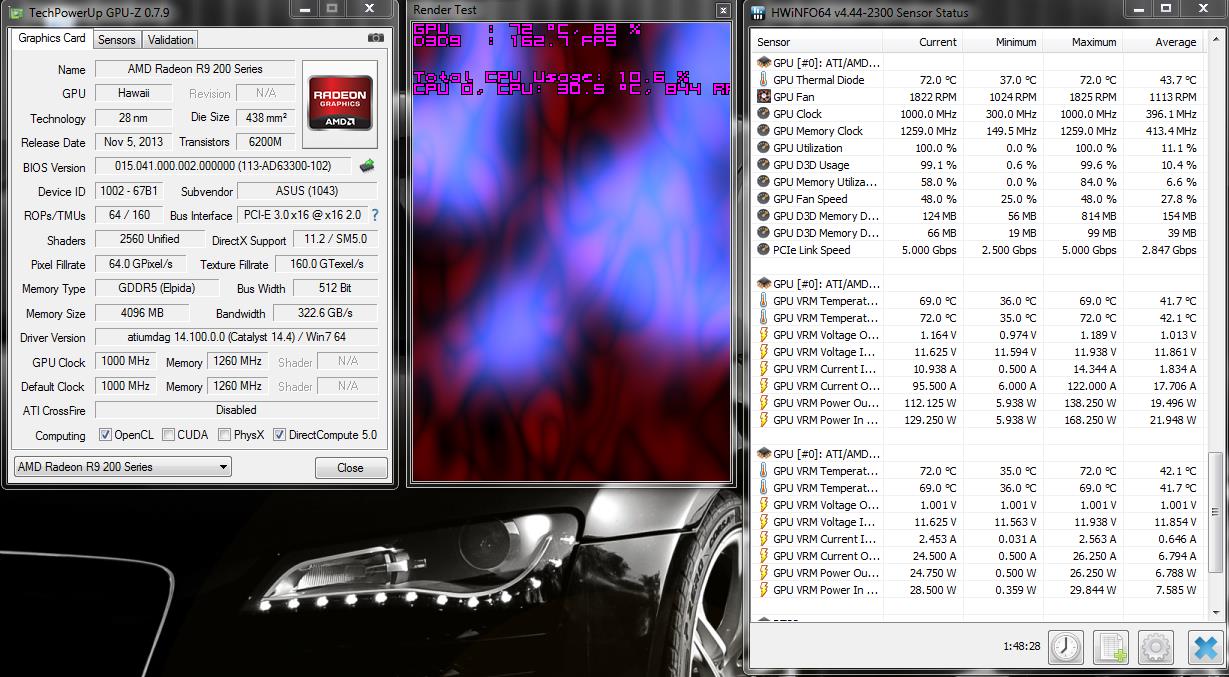Click the GPU Utilization row icon
Image resolution: width=1229 pixels, height=677 pixels.
[764, 148]
